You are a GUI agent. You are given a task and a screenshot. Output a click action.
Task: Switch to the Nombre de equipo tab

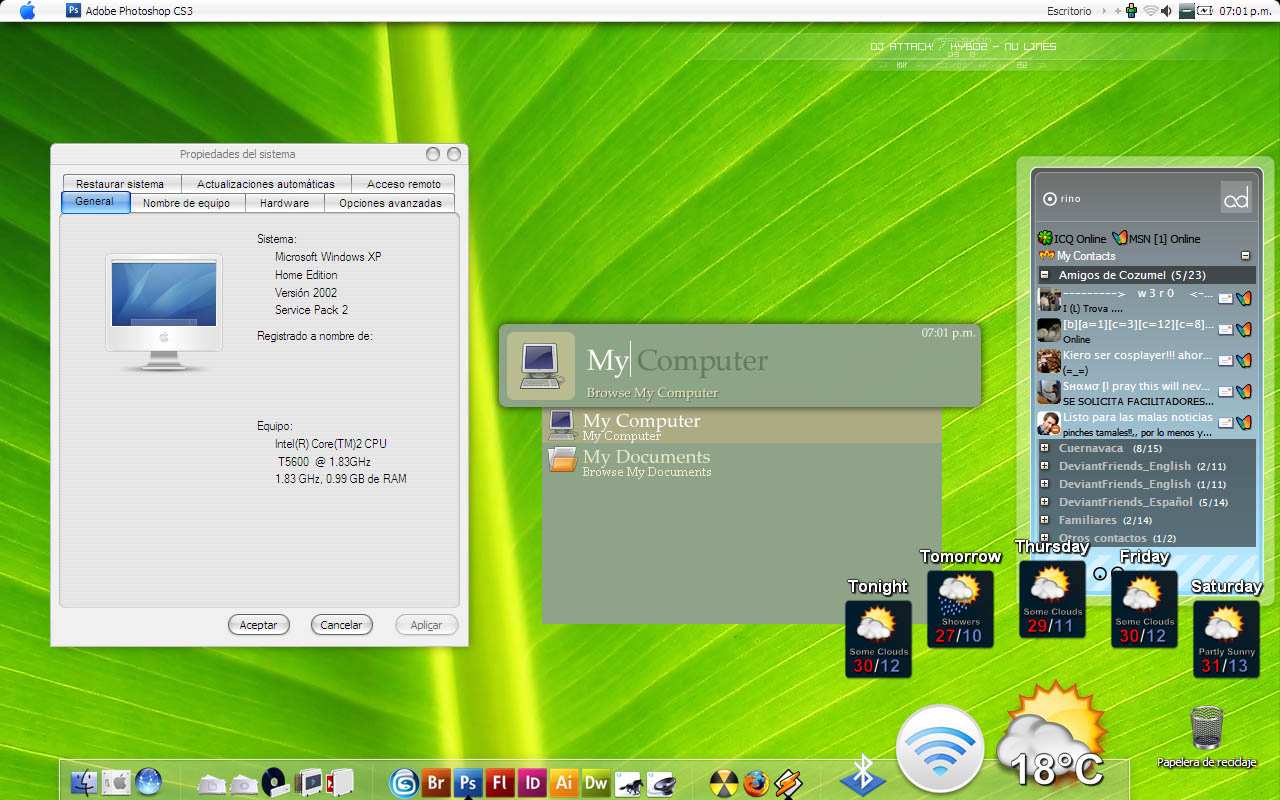(186, 203)
